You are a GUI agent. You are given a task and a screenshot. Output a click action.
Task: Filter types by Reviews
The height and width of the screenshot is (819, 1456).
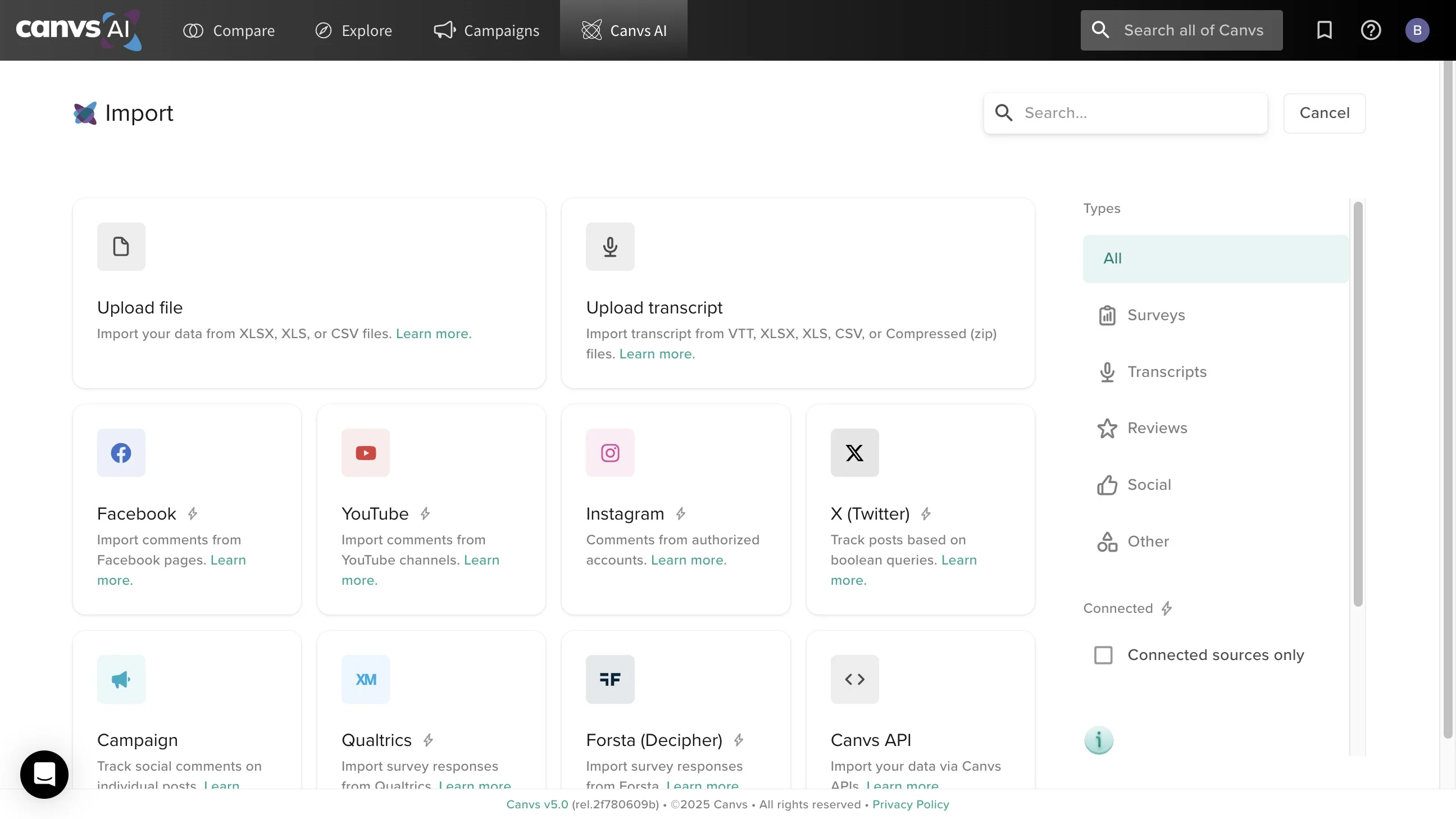click(1157, 429)
